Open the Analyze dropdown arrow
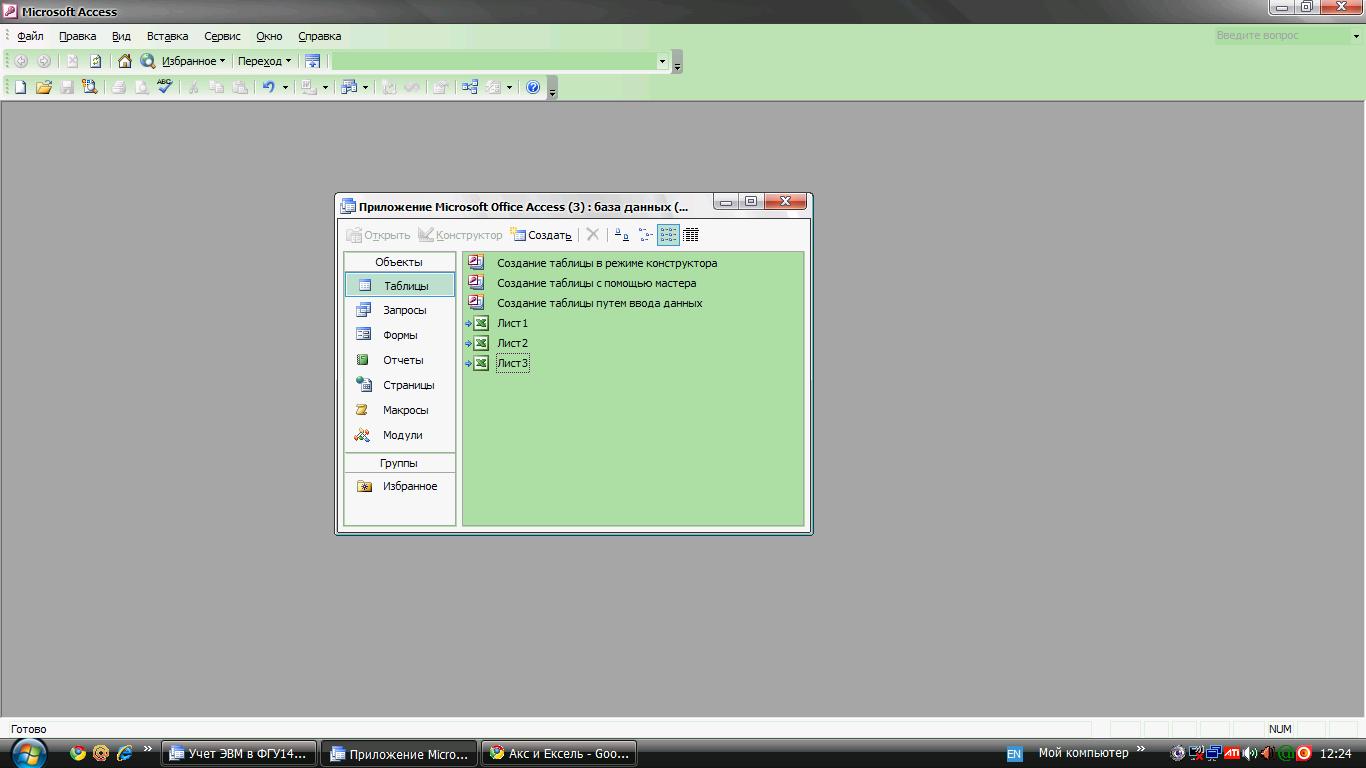1366x768 pixels. click(365, 87)
